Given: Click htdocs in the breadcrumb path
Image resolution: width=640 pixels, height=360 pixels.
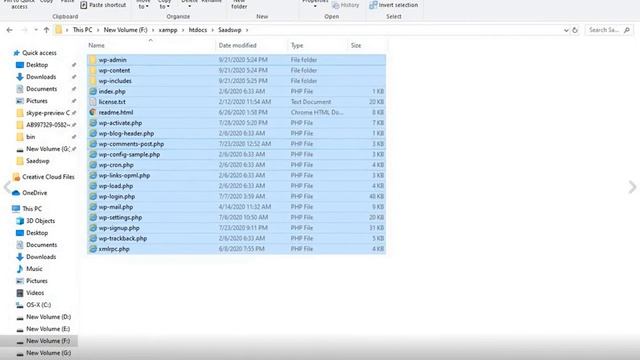Looking at the screenshot, I should point(198,30).
